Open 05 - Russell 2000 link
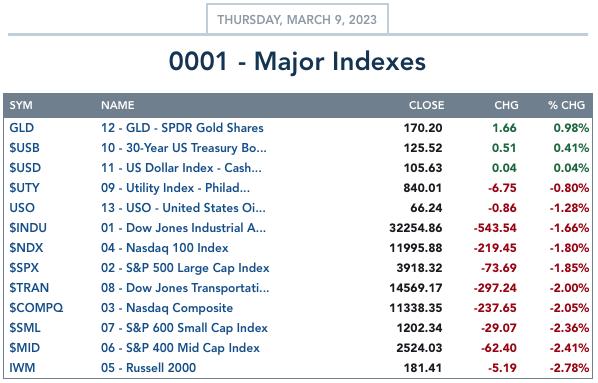 coord(148,368)
